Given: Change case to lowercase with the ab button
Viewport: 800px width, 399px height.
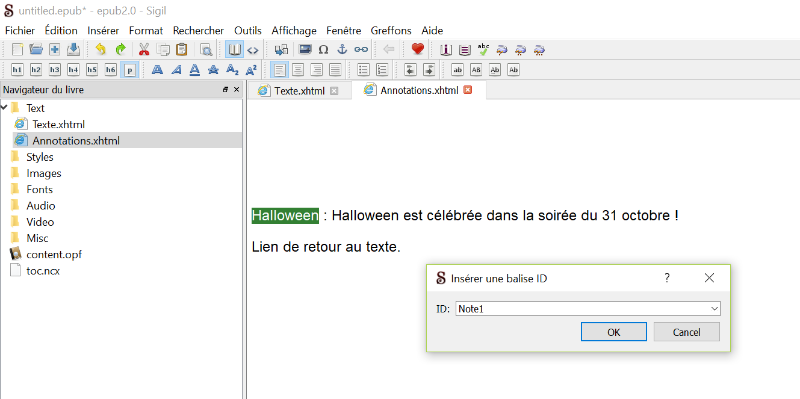Looking at the screenshot, I should coord(458,69).
